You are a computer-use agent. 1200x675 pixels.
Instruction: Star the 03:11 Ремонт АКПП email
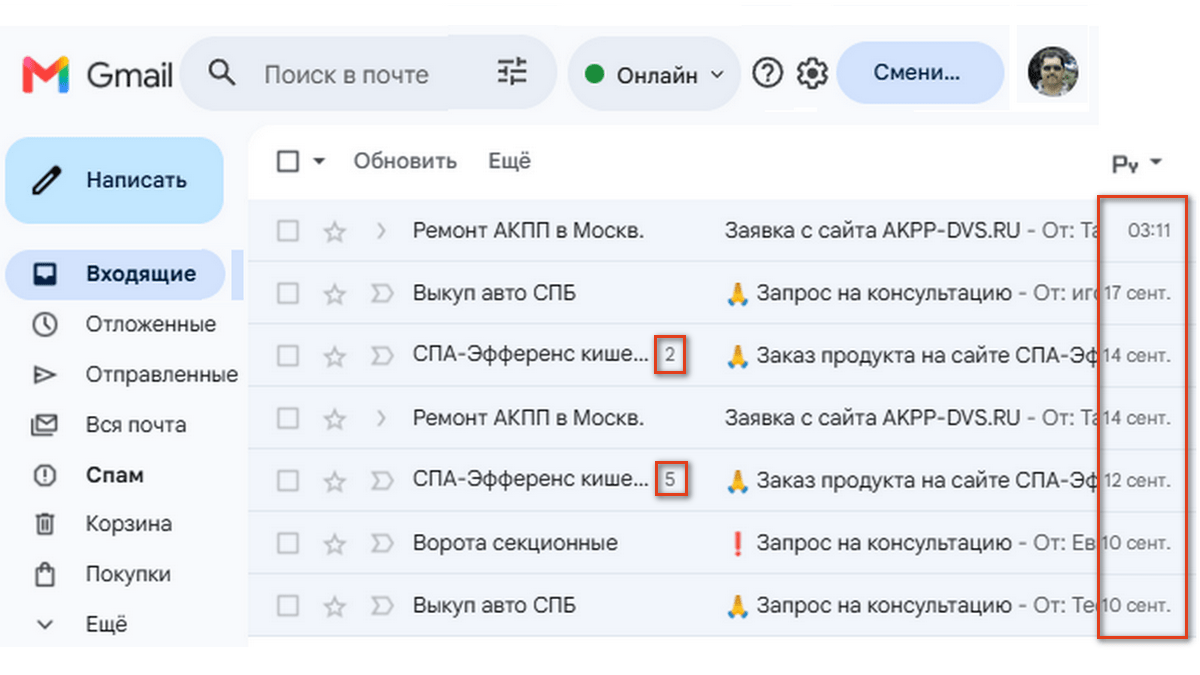334,232
